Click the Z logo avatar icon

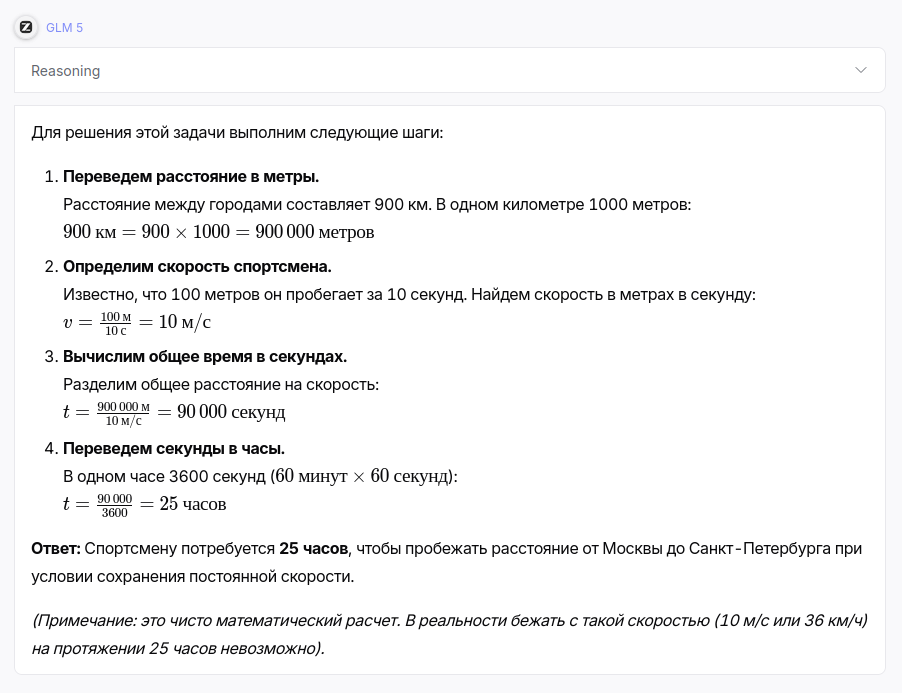point(26,27)
